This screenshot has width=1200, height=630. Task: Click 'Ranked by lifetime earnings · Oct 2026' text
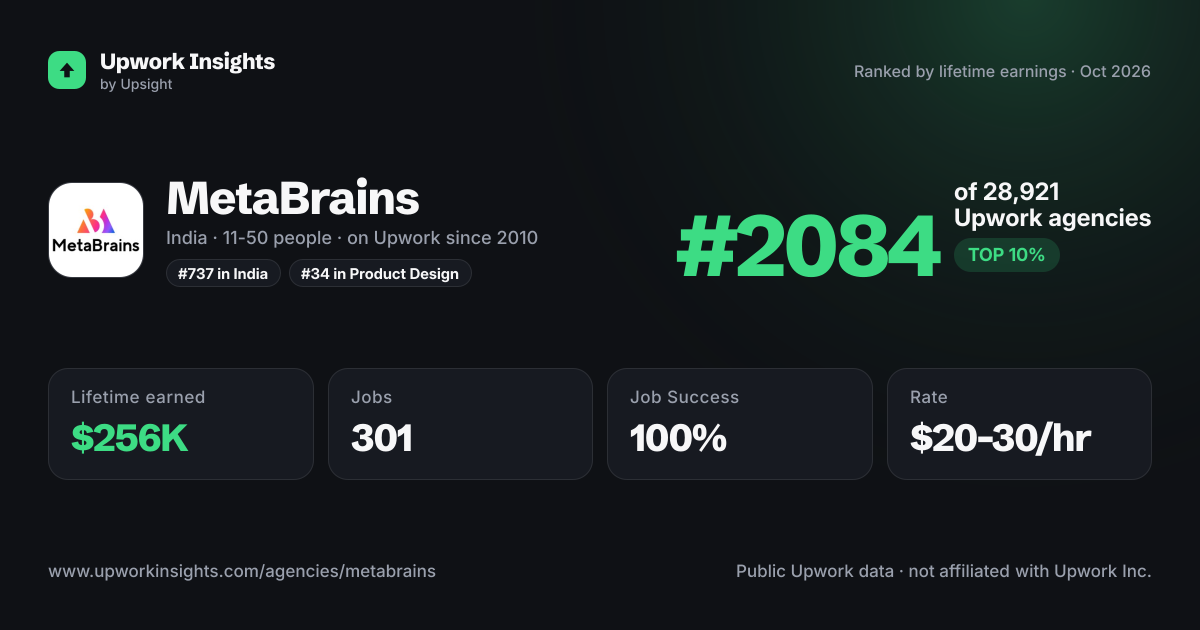[x=1002, y=72]
